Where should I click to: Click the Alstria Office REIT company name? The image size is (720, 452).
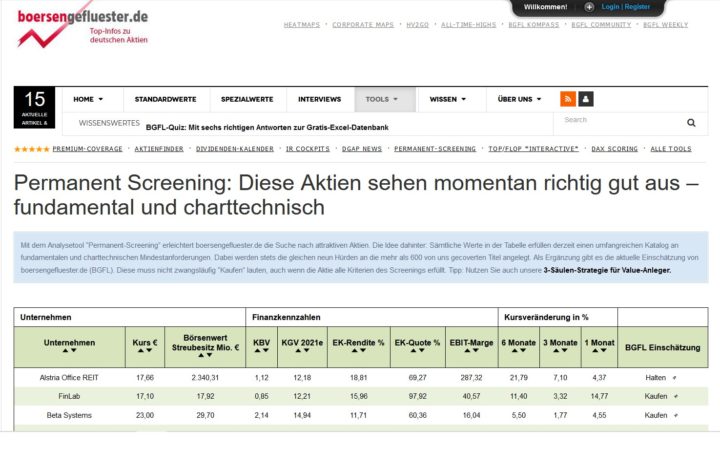[x=69, y=378]
